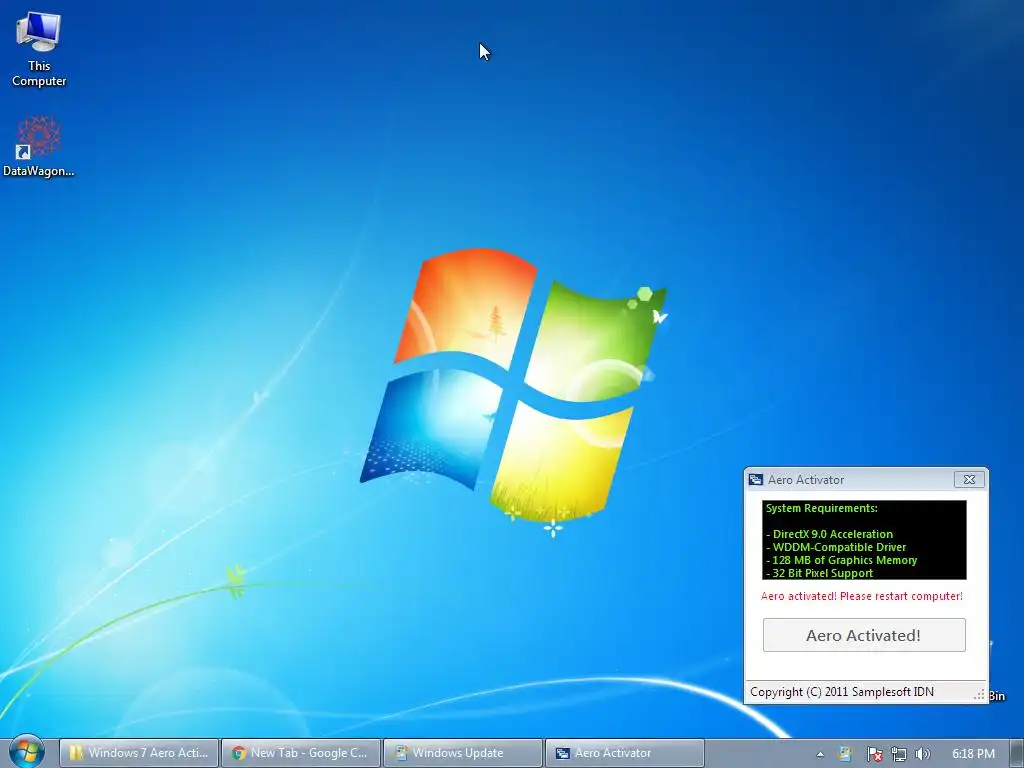Select Aero Activator taskbar button
This screenshot has width=1024, height=768.
tap(624, 753)
